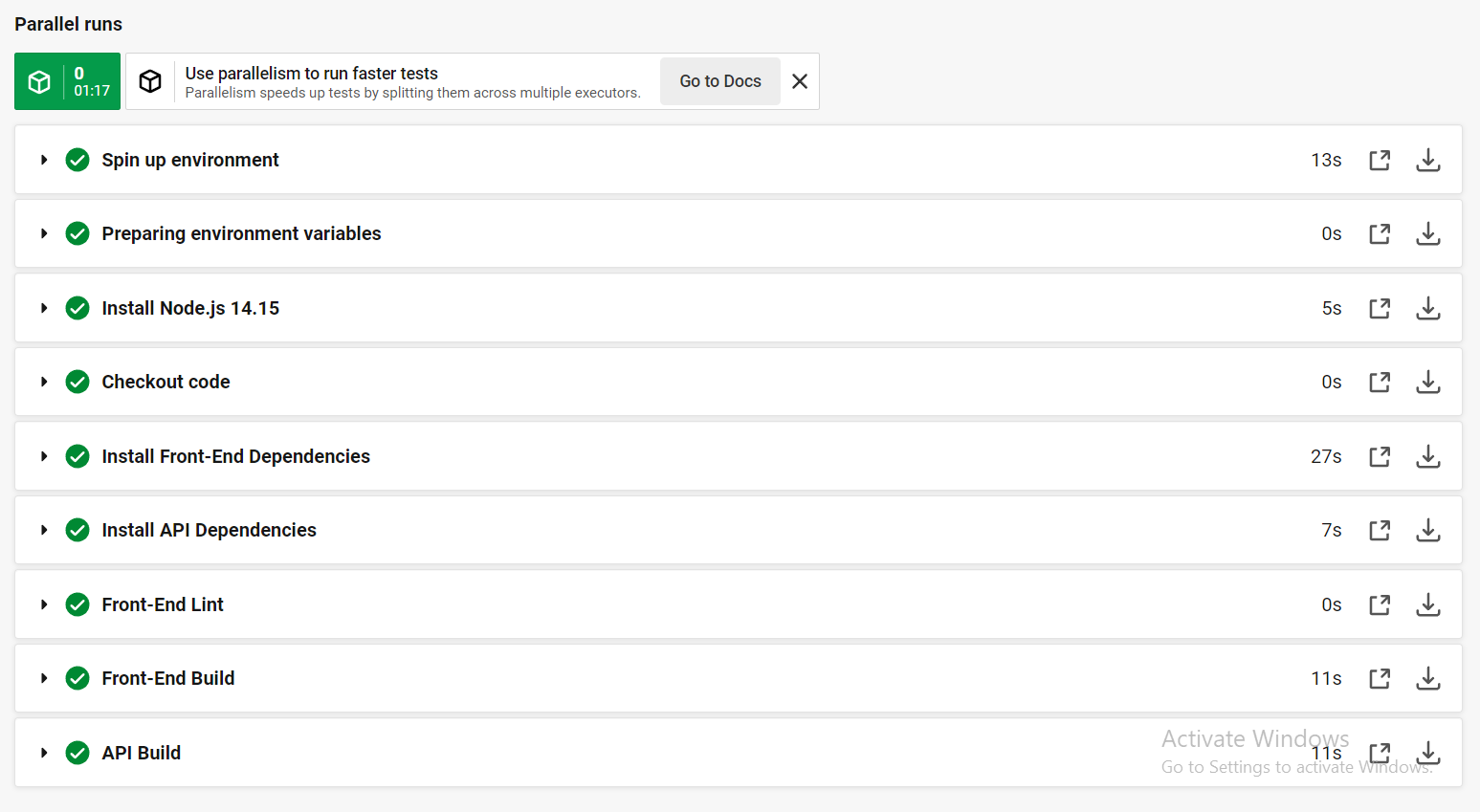Download the Checkout code step log
1480x812 pixels.
coord(1427,382)
